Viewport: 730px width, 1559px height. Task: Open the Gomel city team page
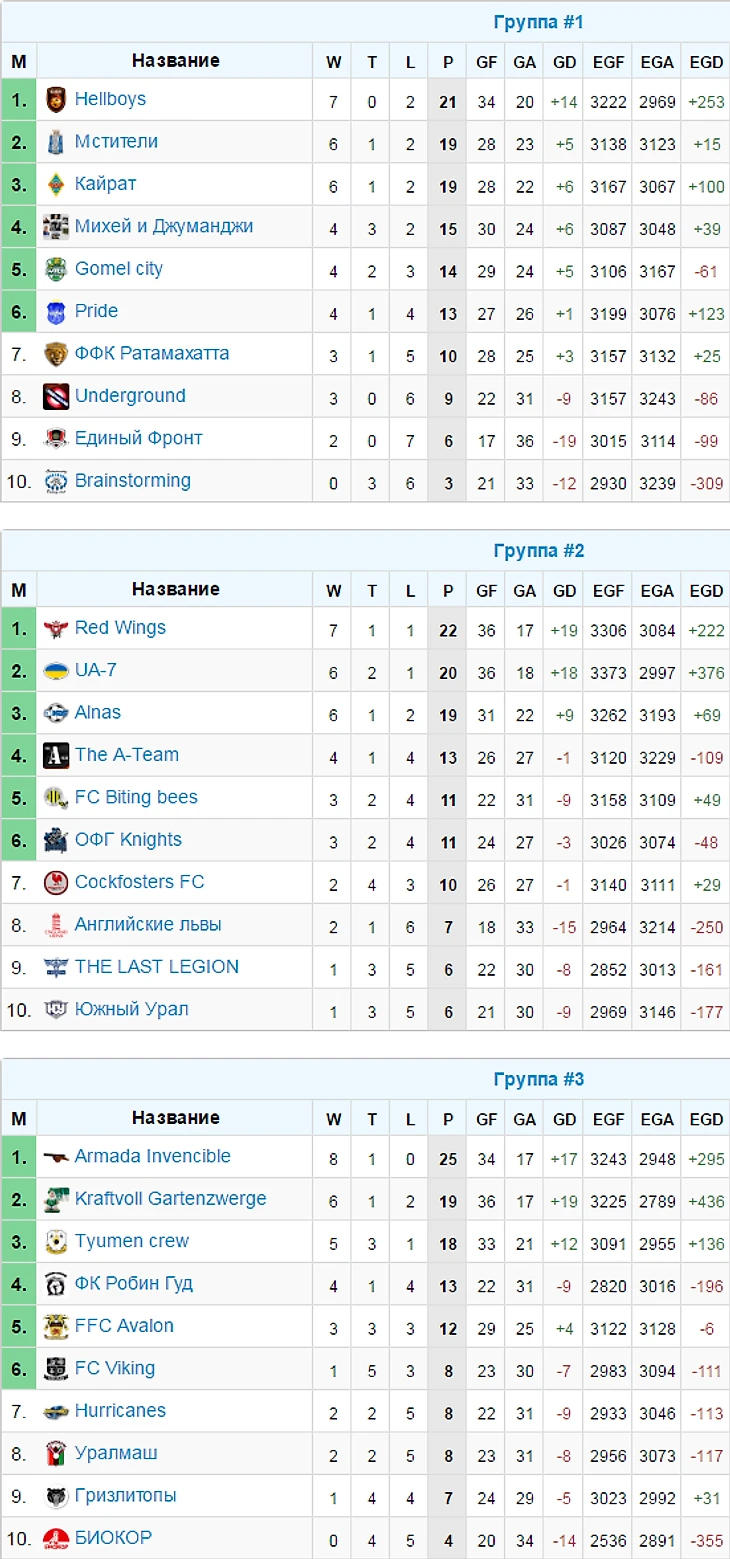click(x=118, y=269)
